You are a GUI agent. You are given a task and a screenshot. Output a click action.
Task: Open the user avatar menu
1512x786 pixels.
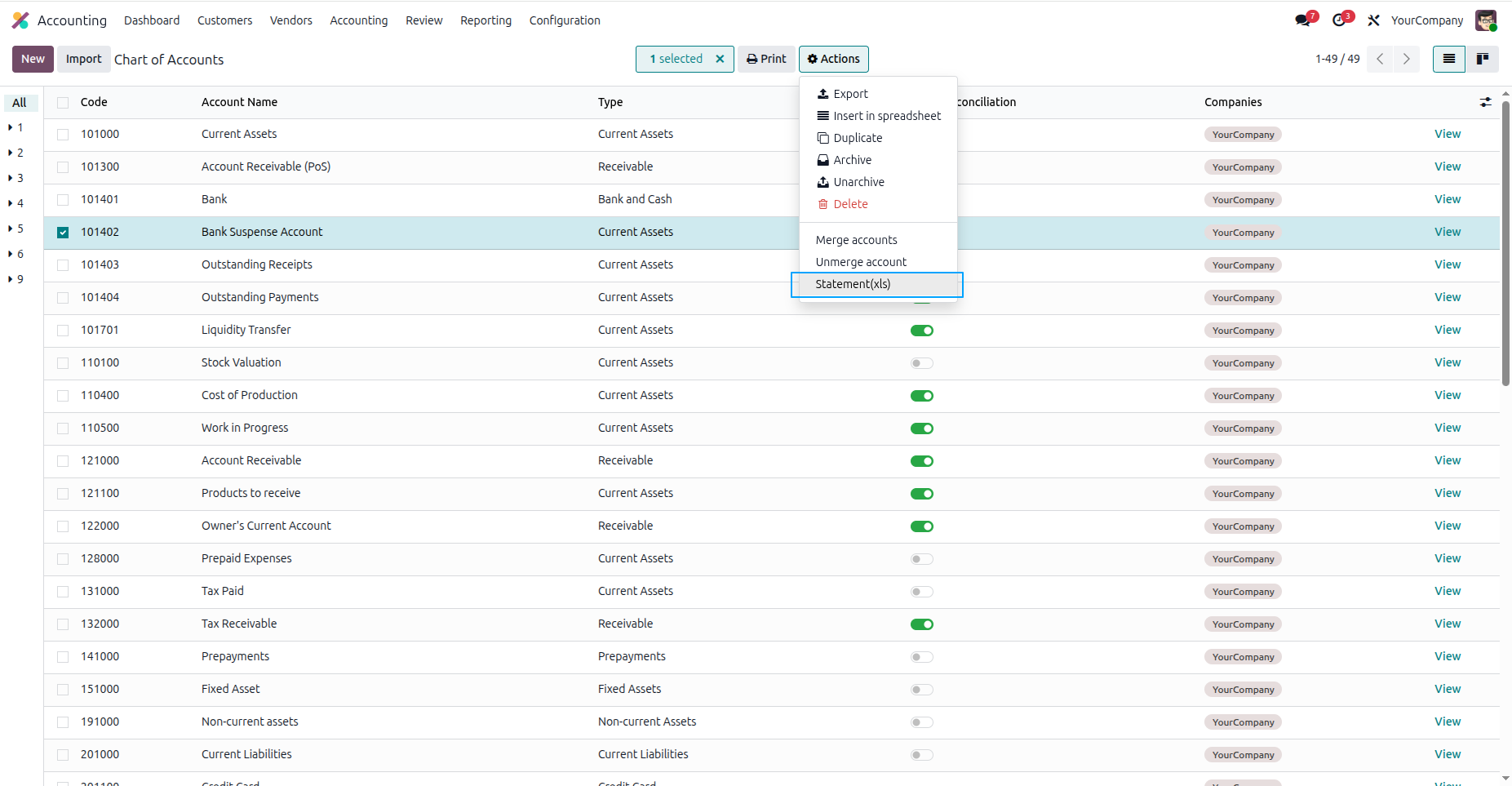(1486, 20)
